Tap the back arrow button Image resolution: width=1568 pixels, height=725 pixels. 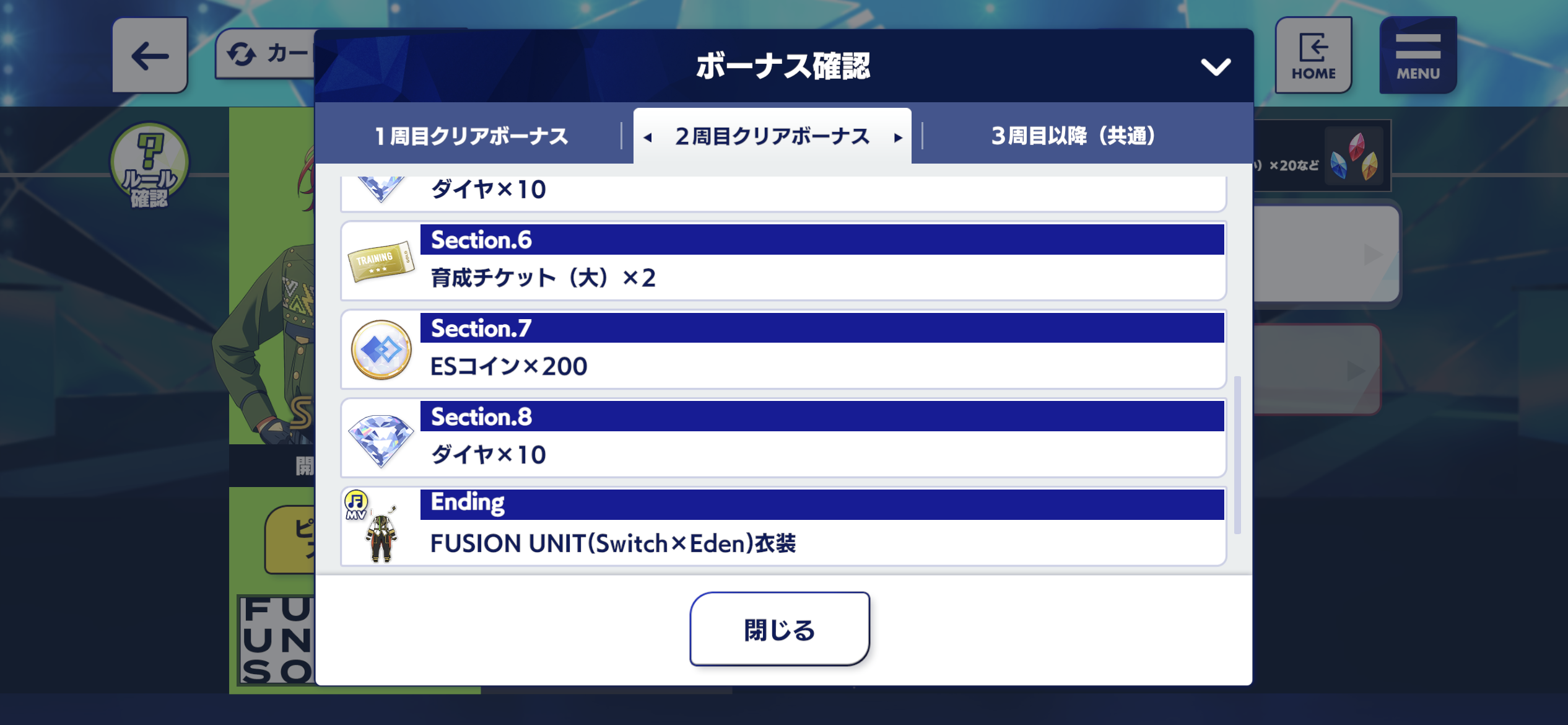pos(150,56)
